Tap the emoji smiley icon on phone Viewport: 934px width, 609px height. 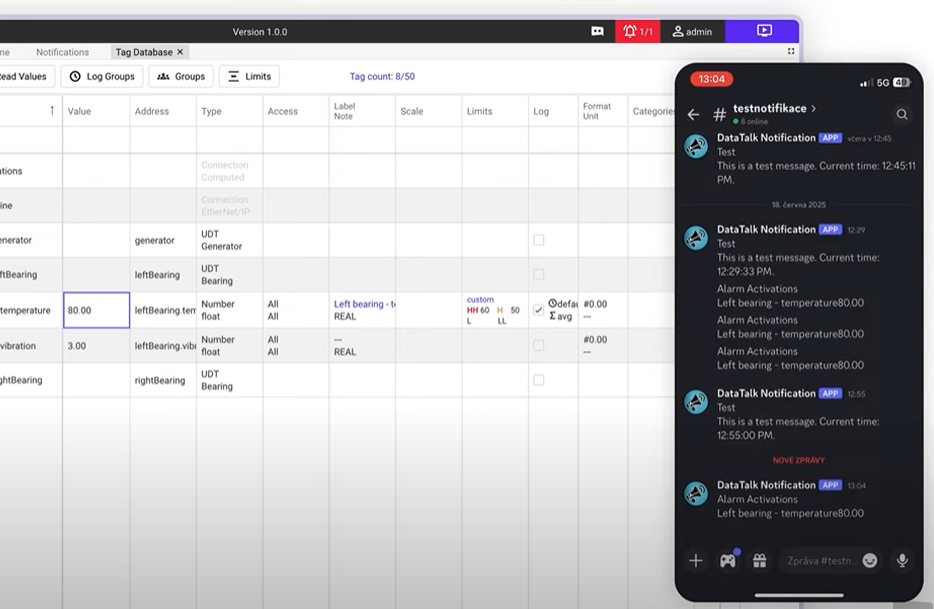(x=870, y=560)
